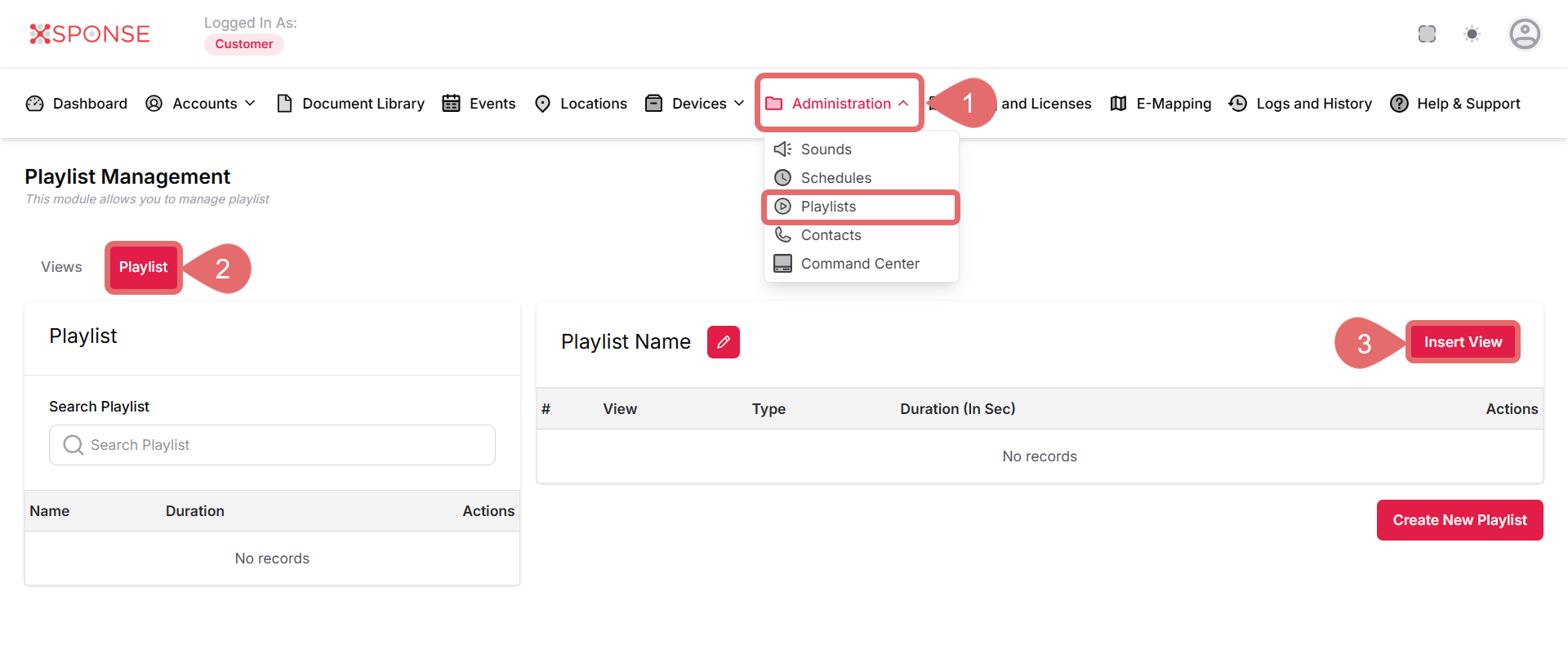This screenshot has width=1568, height=663.
Task: Click the XSPONSE logo
Action: [90, 34]
